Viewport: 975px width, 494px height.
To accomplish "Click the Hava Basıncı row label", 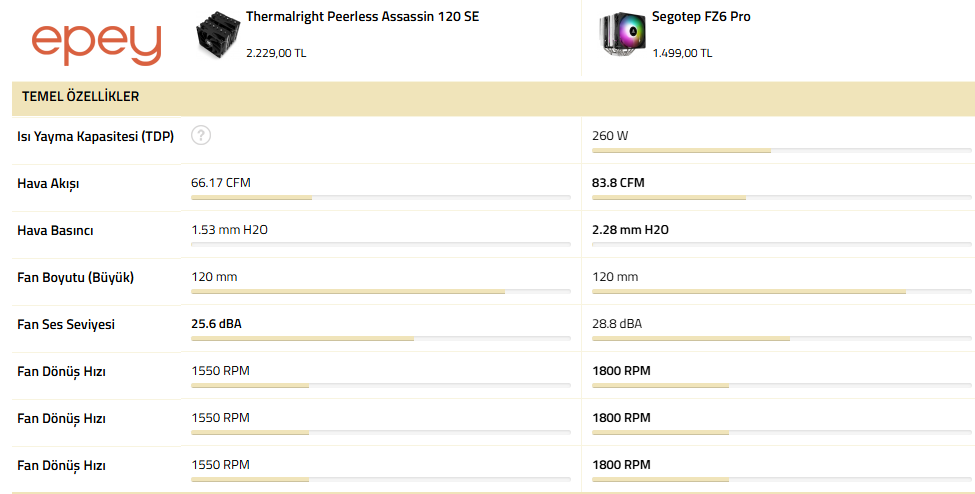I will coord(55,231).
